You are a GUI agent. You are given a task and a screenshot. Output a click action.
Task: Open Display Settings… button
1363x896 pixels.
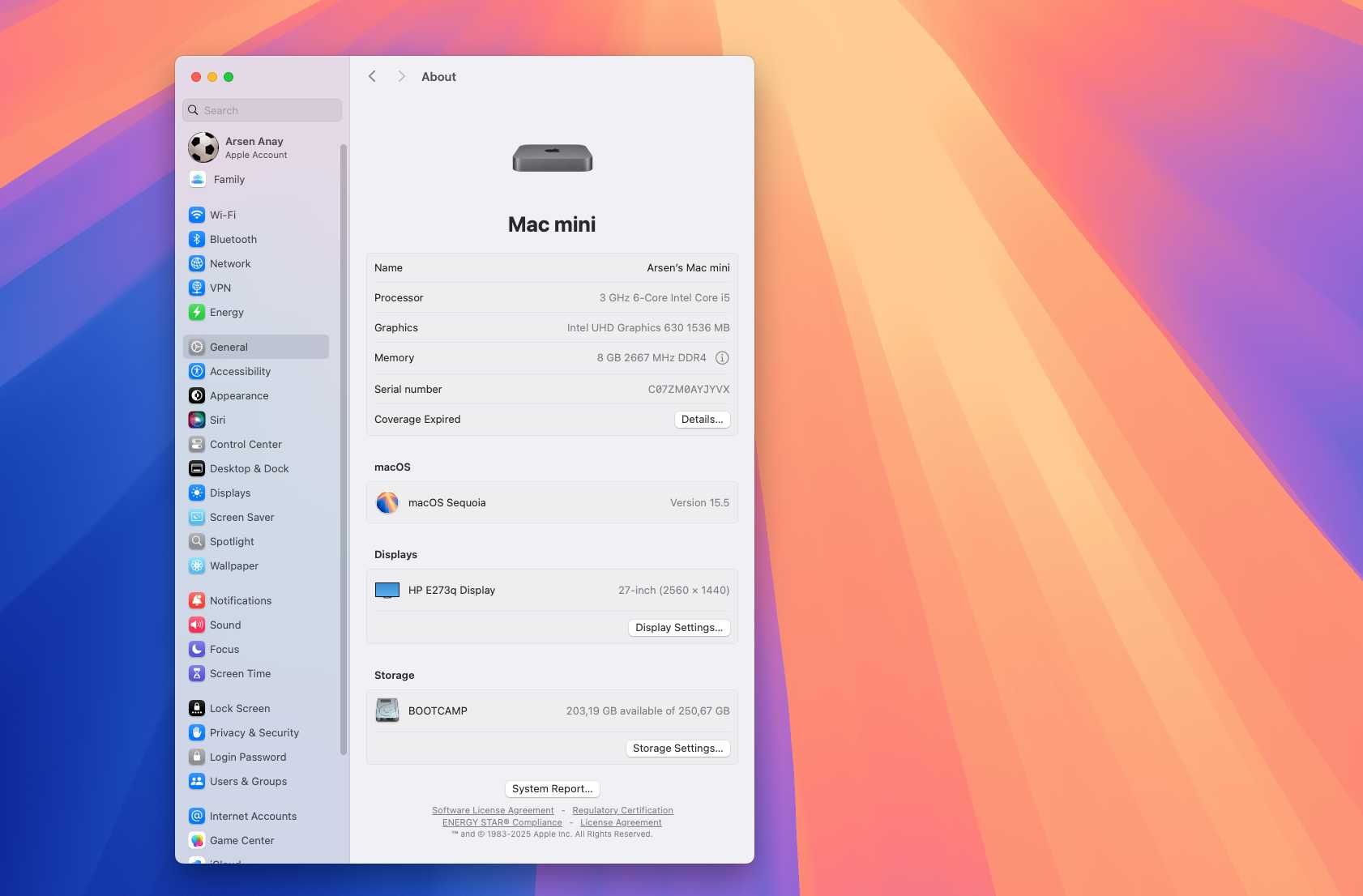pyautogui.click(x=679, y=627)
